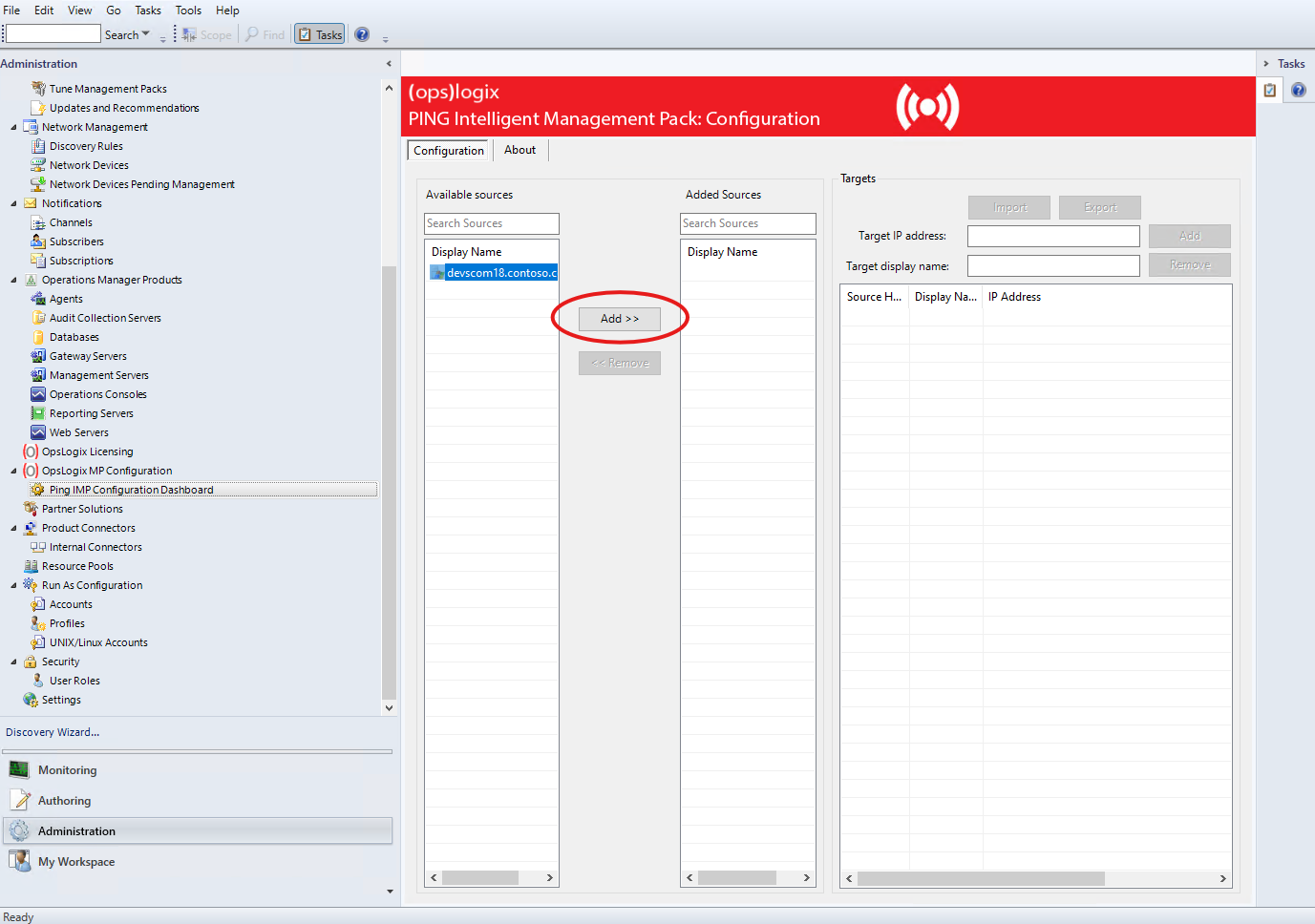Click the Management Servers icon
Image resolution: width=1315 pixels, height=924 pixels.
pyautogui.click(x=38, y=375)
